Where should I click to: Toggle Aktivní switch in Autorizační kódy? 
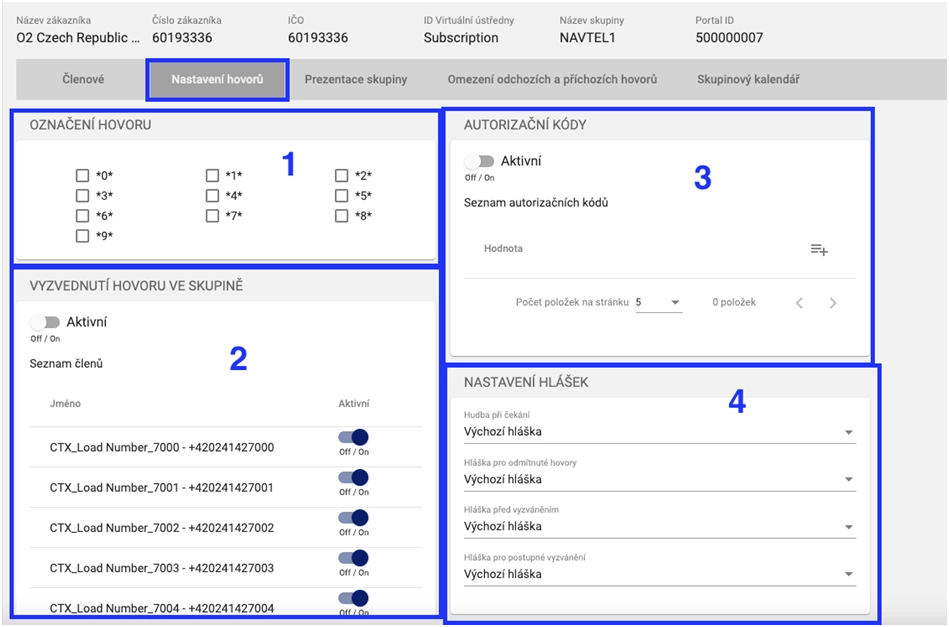[x=480, y=161]
